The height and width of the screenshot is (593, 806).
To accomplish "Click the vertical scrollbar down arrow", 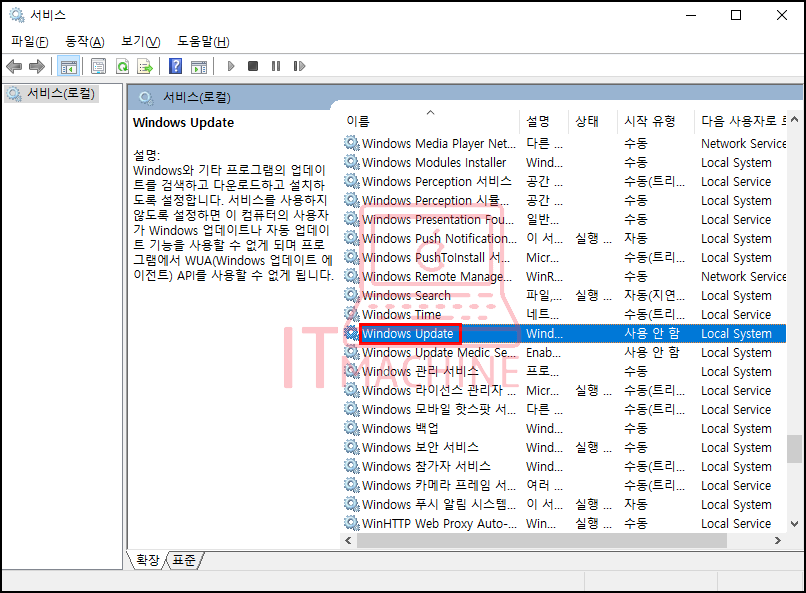I will [x=794, y=524].
